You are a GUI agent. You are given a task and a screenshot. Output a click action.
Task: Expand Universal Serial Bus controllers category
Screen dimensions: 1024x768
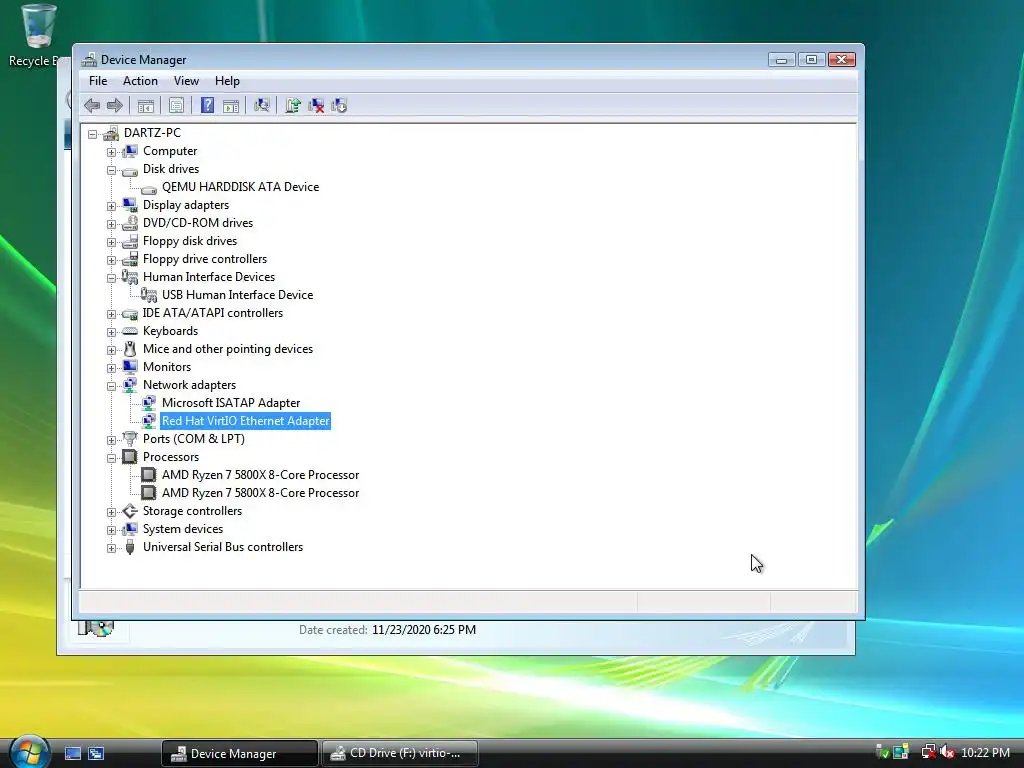point(112,548)
